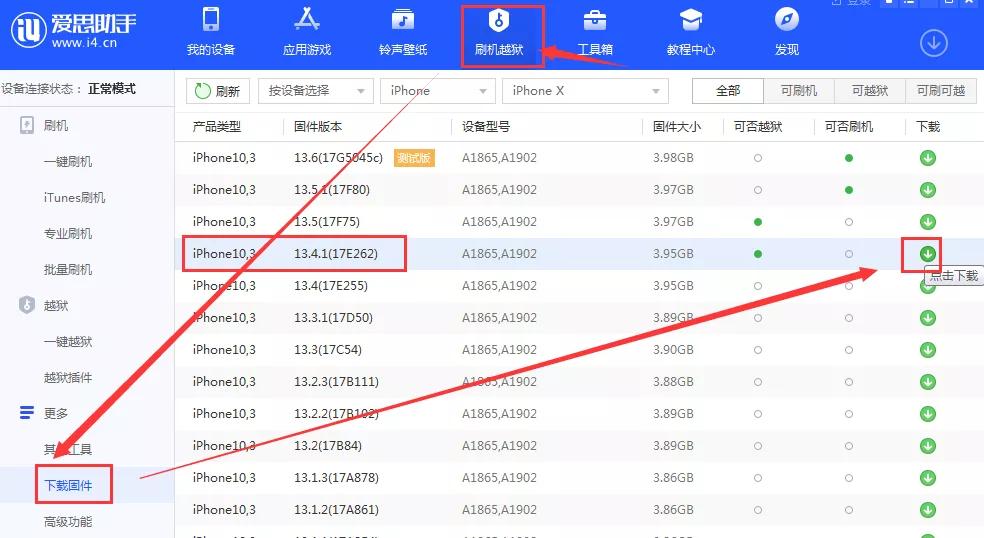Click the orange 测试版 beta tag
984x538 pixels.
414,158
